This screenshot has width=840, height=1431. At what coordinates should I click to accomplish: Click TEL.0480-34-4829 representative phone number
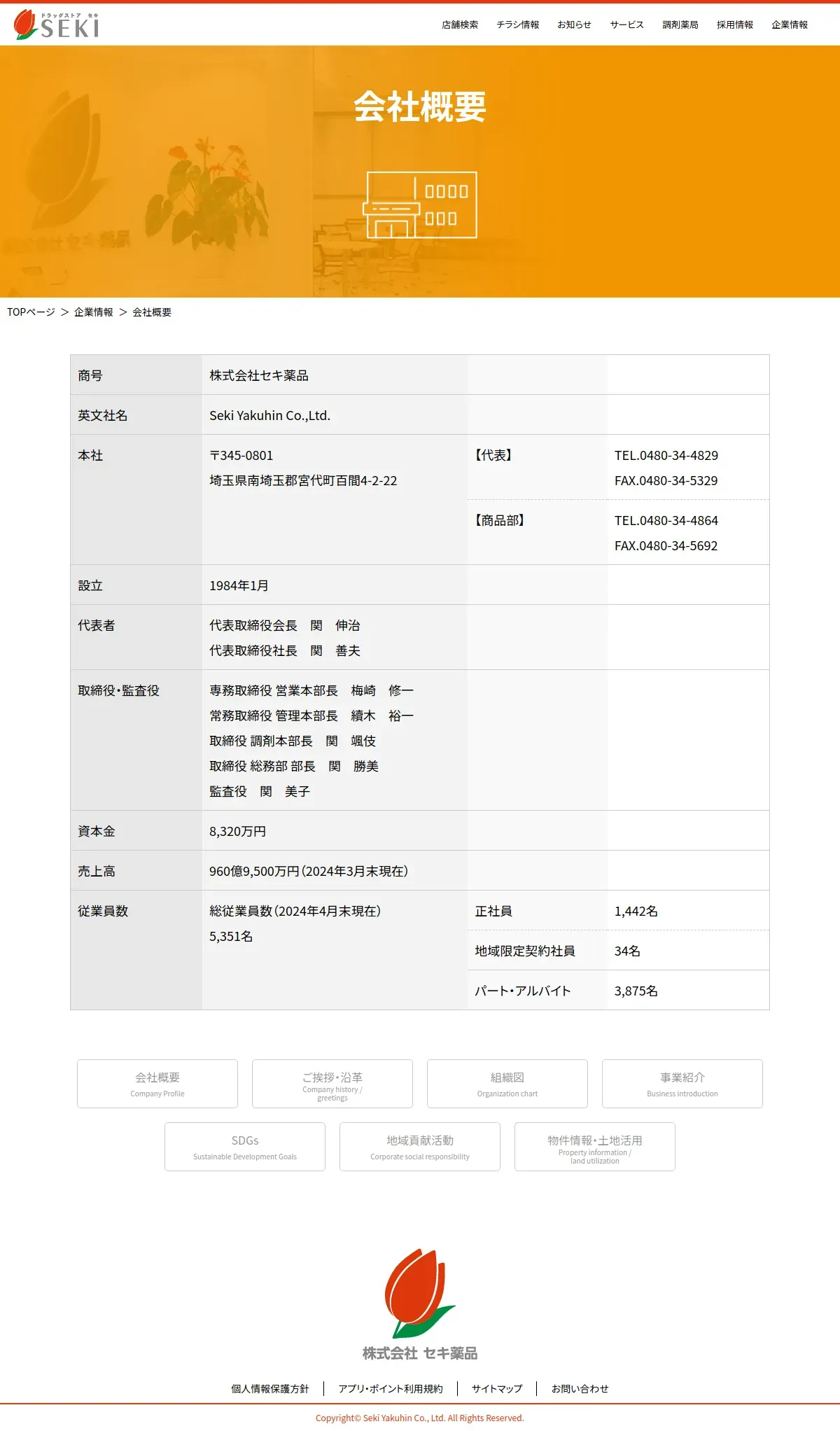coord(666,455)
